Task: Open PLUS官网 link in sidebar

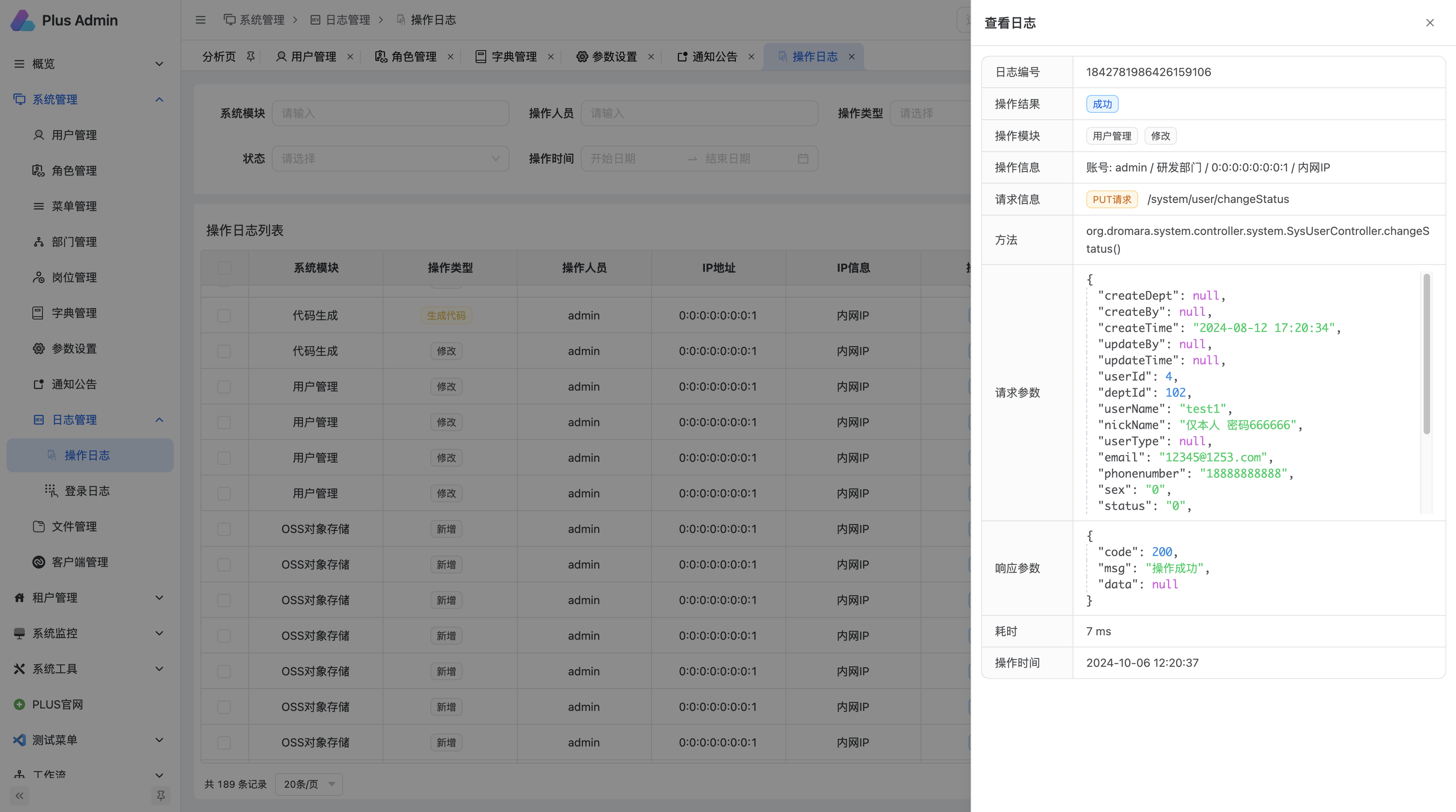Action: pyautogui.click(x=57, y=704)
